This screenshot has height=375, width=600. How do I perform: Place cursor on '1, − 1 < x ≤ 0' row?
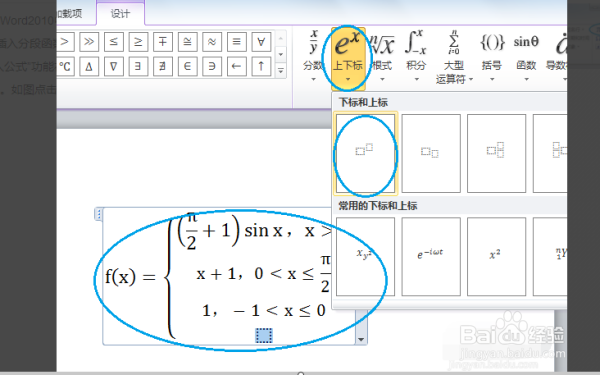(264, 310)
